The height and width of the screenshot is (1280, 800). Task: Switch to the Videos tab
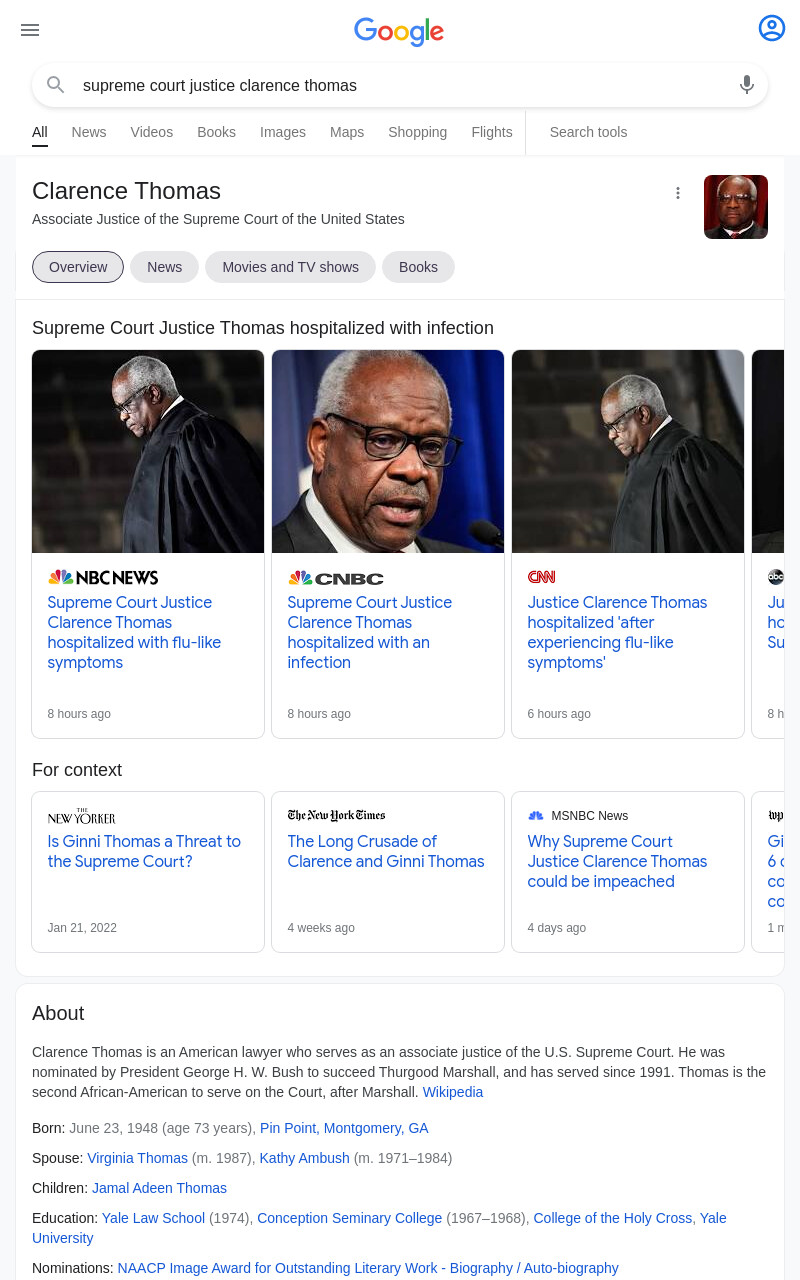coord(152,132)
